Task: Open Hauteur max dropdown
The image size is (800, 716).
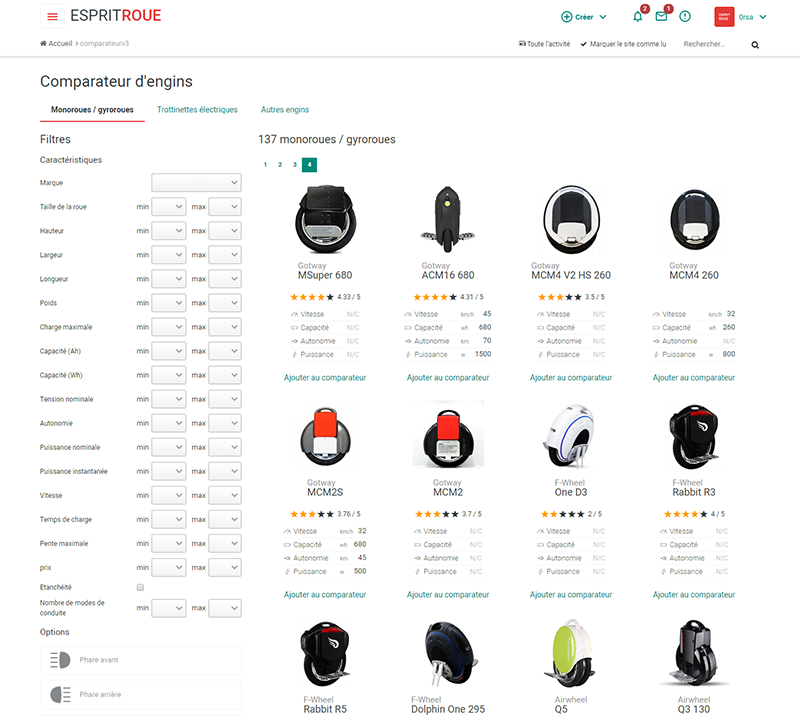Action: (225, 231)
